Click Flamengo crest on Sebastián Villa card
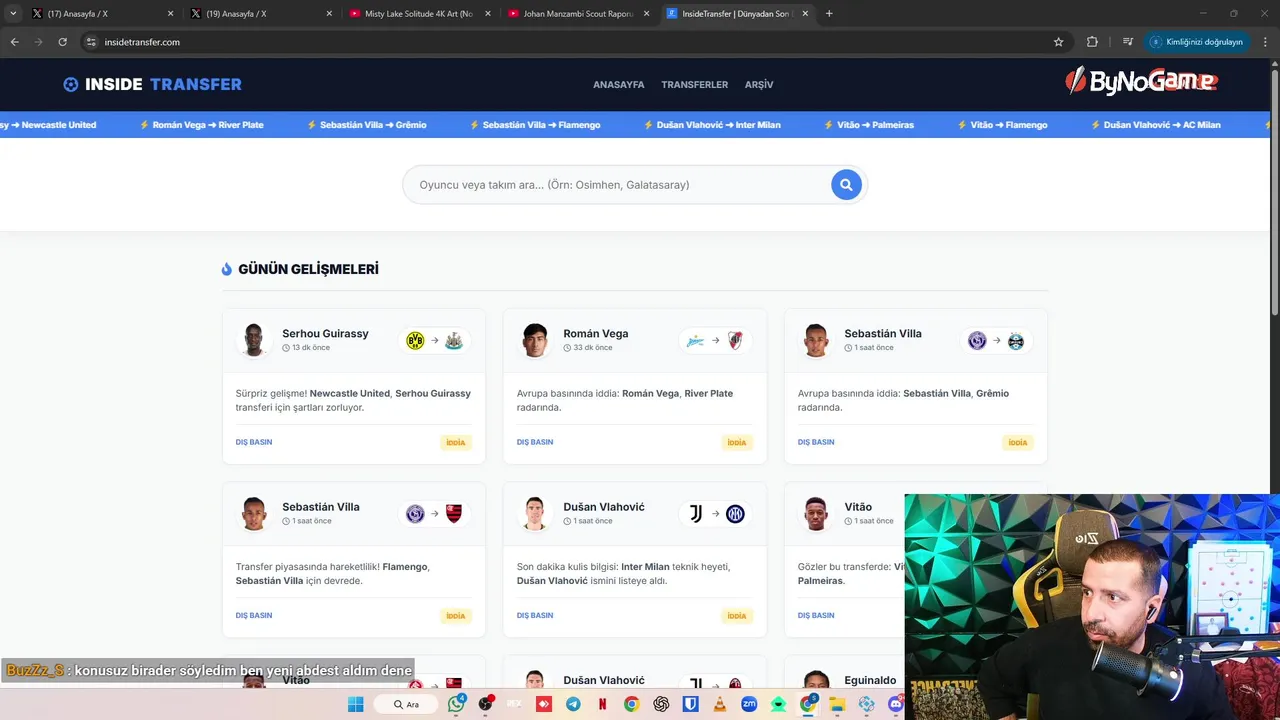 (x=454, y=514)
